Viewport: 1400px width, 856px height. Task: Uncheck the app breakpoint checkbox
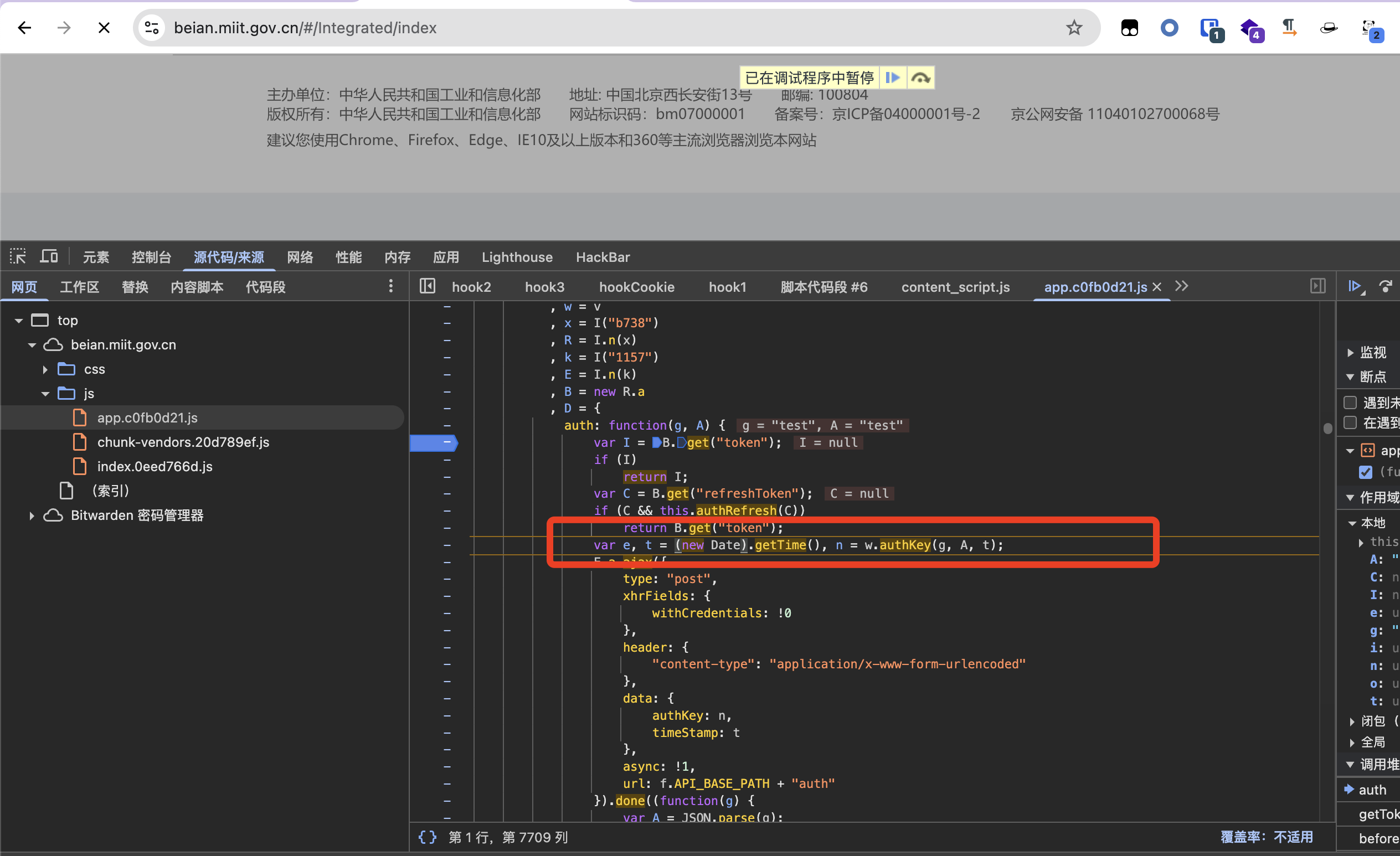(x=1365, y=472)
